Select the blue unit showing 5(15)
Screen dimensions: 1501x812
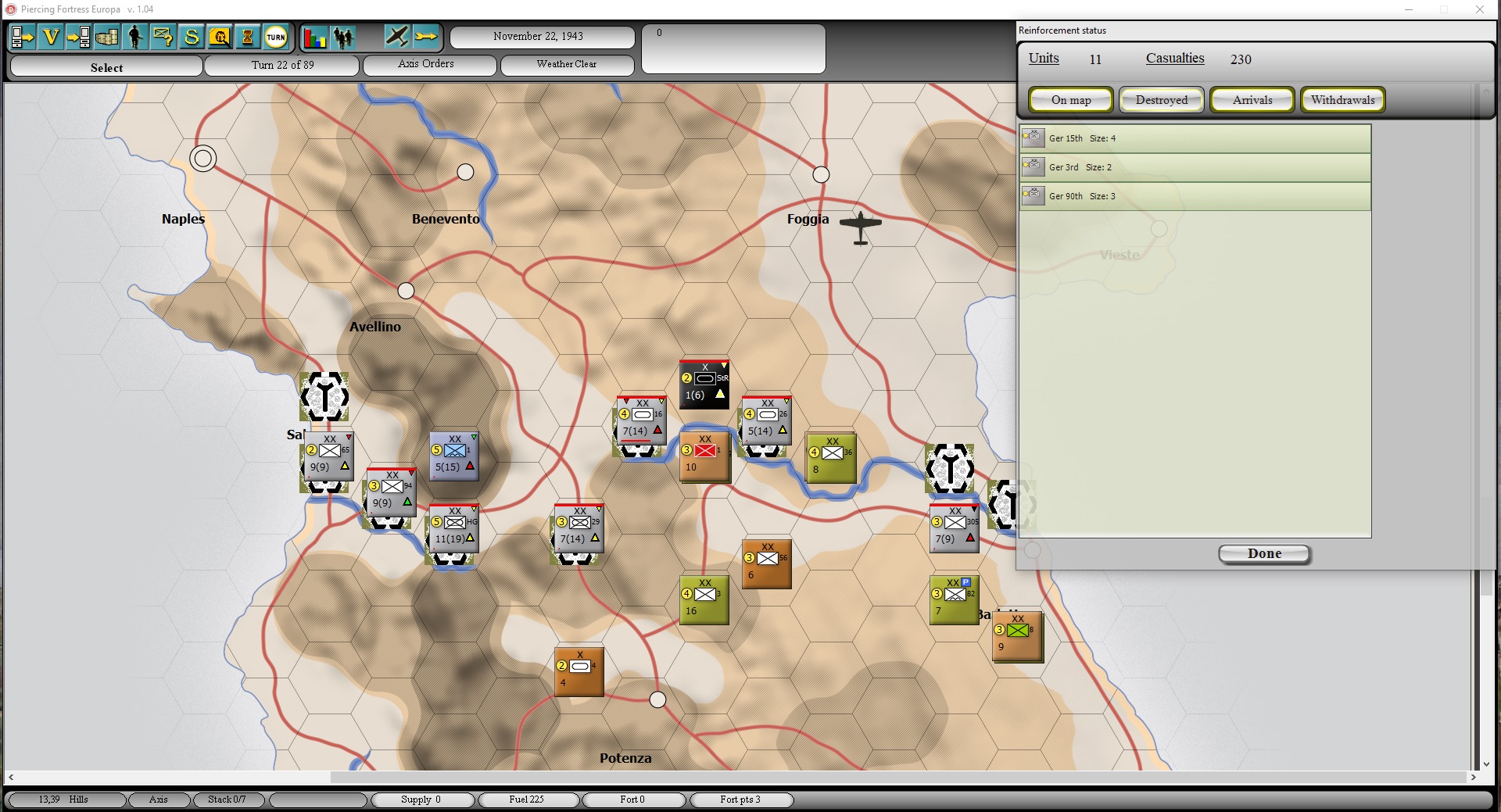click(454, 456)
